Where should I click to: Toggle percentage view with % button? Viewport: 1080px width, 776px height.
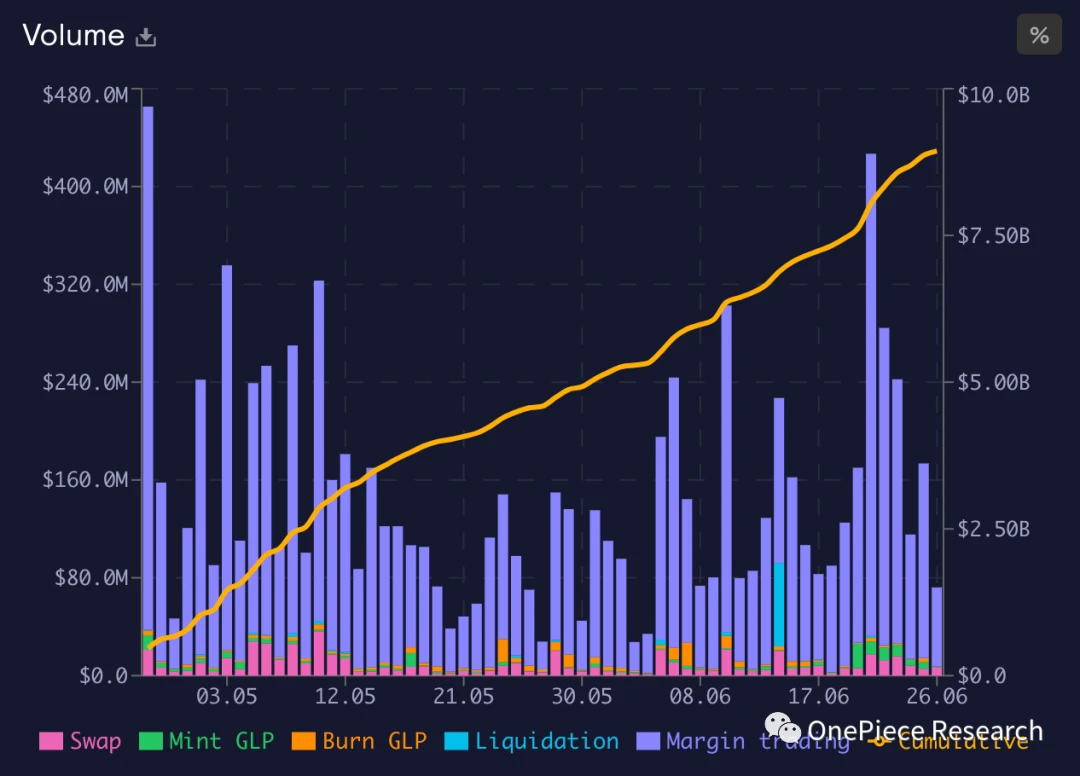click(1039, 34)
